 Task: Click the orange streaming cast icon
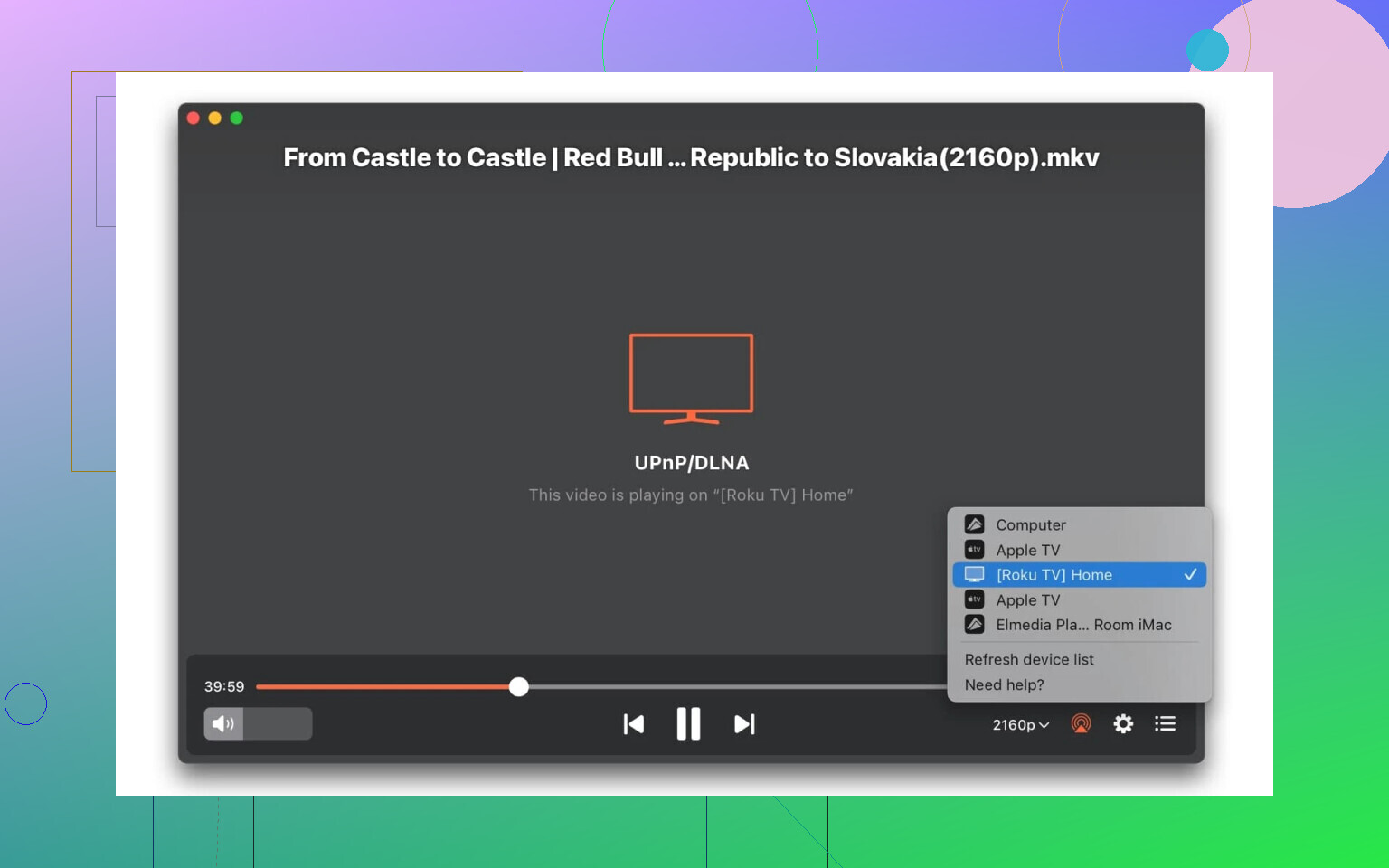(1081, 724)
